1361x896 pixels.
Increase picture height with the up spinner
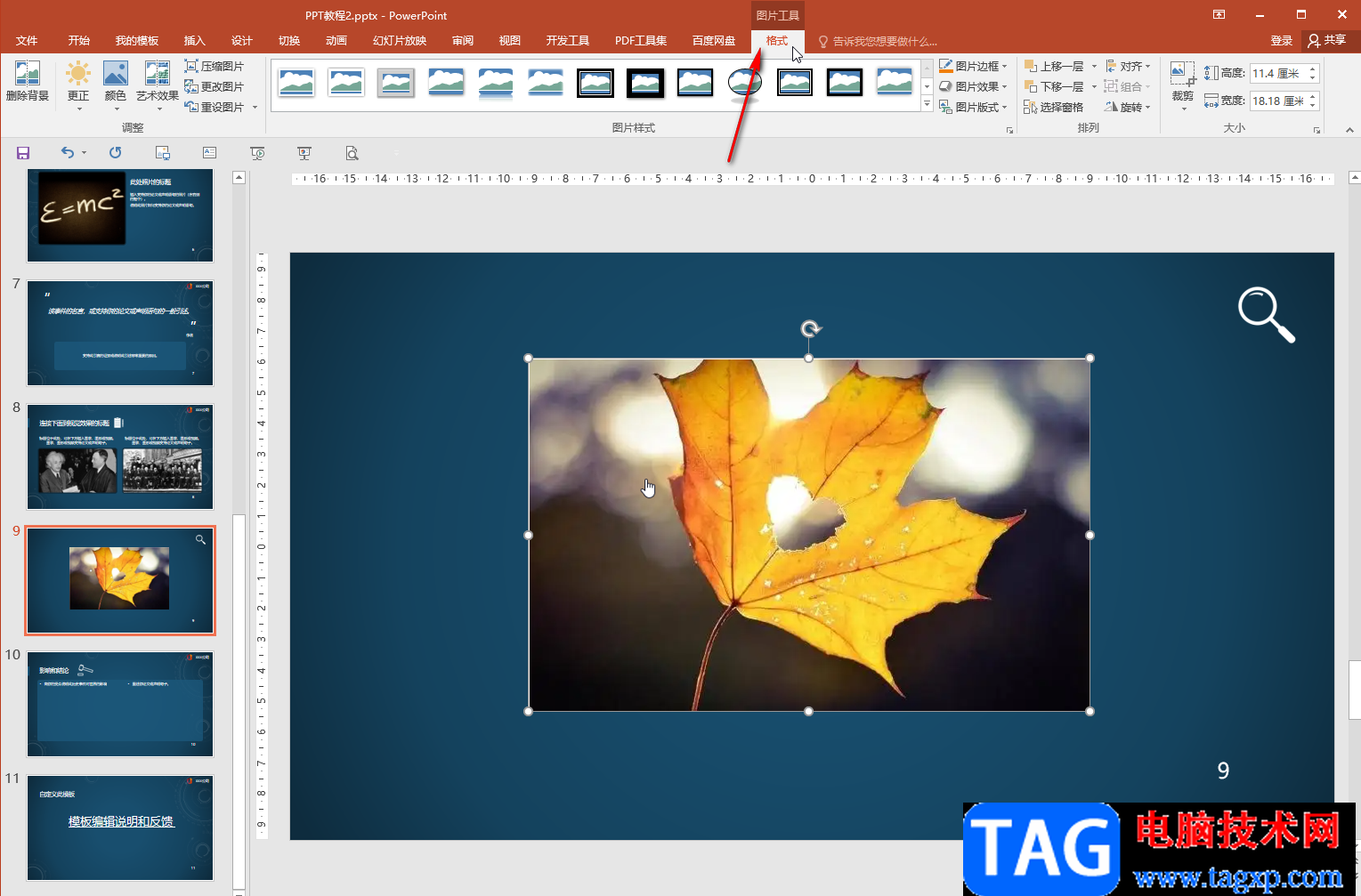(1312, 69)
